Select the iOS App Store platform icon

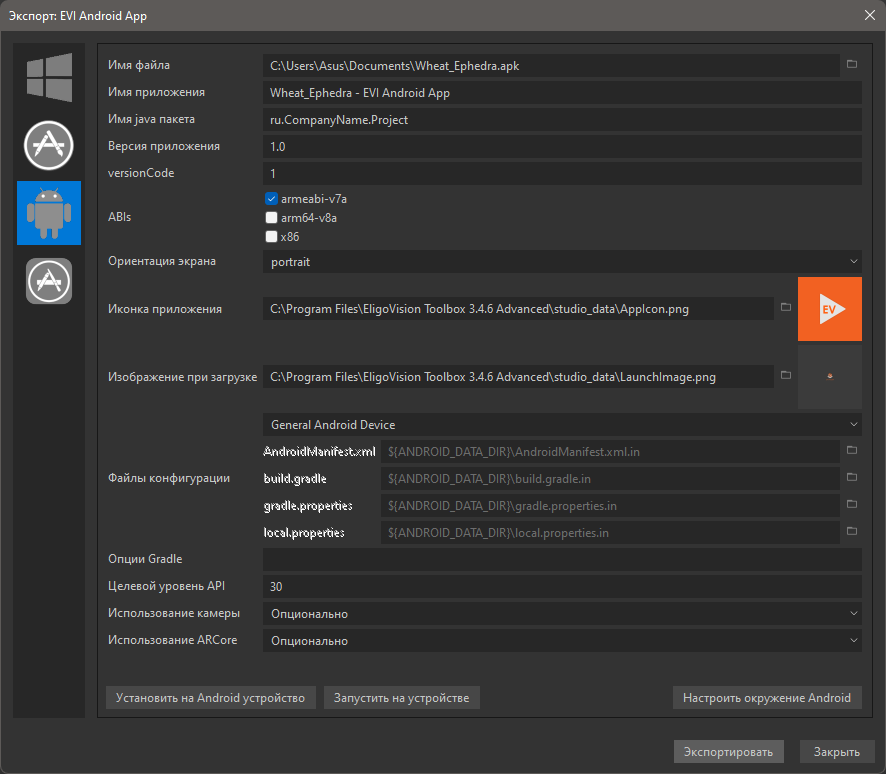(49, 281)
